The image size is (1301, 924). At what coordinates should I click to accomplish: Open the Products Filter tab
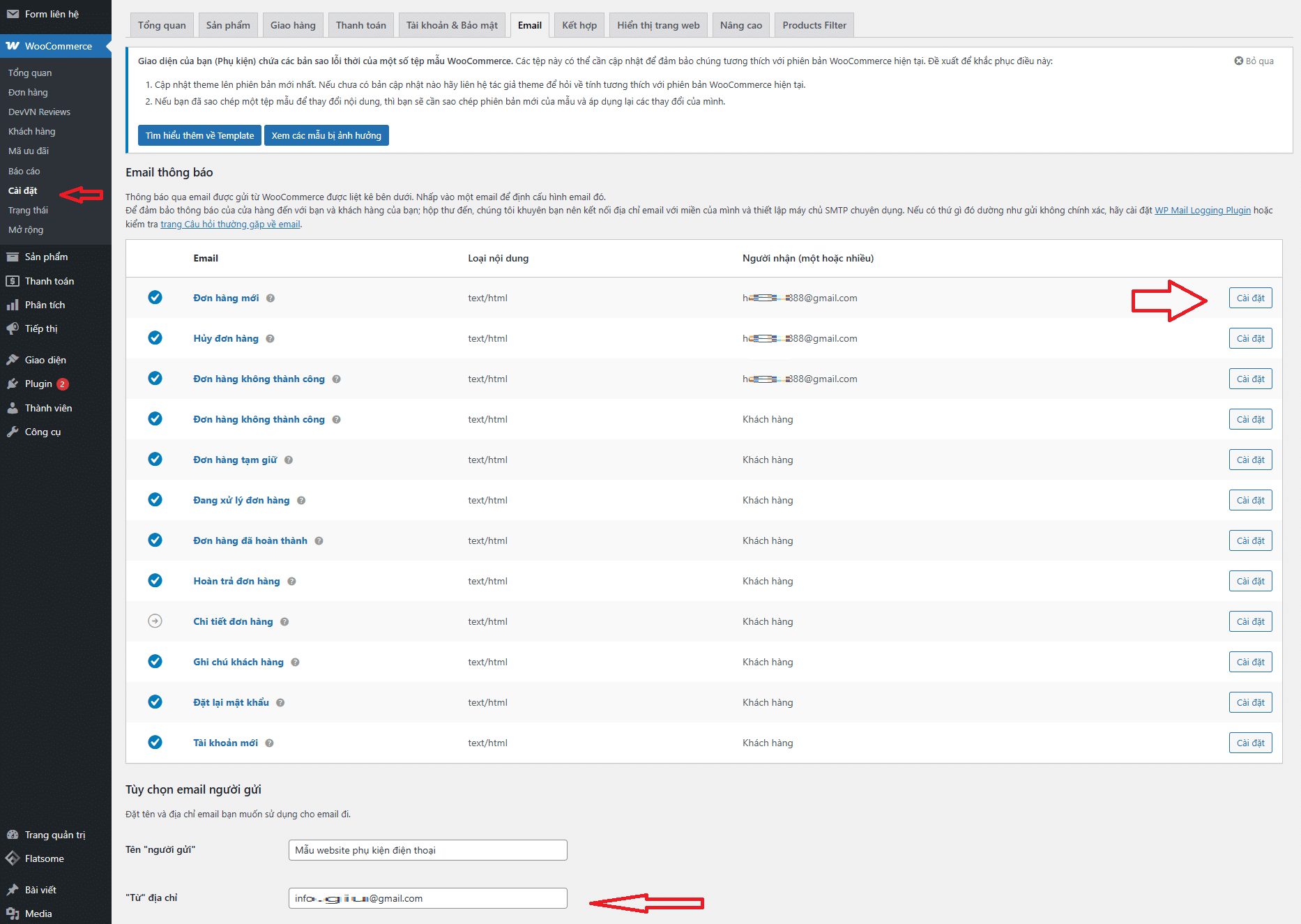coord(814,26)
